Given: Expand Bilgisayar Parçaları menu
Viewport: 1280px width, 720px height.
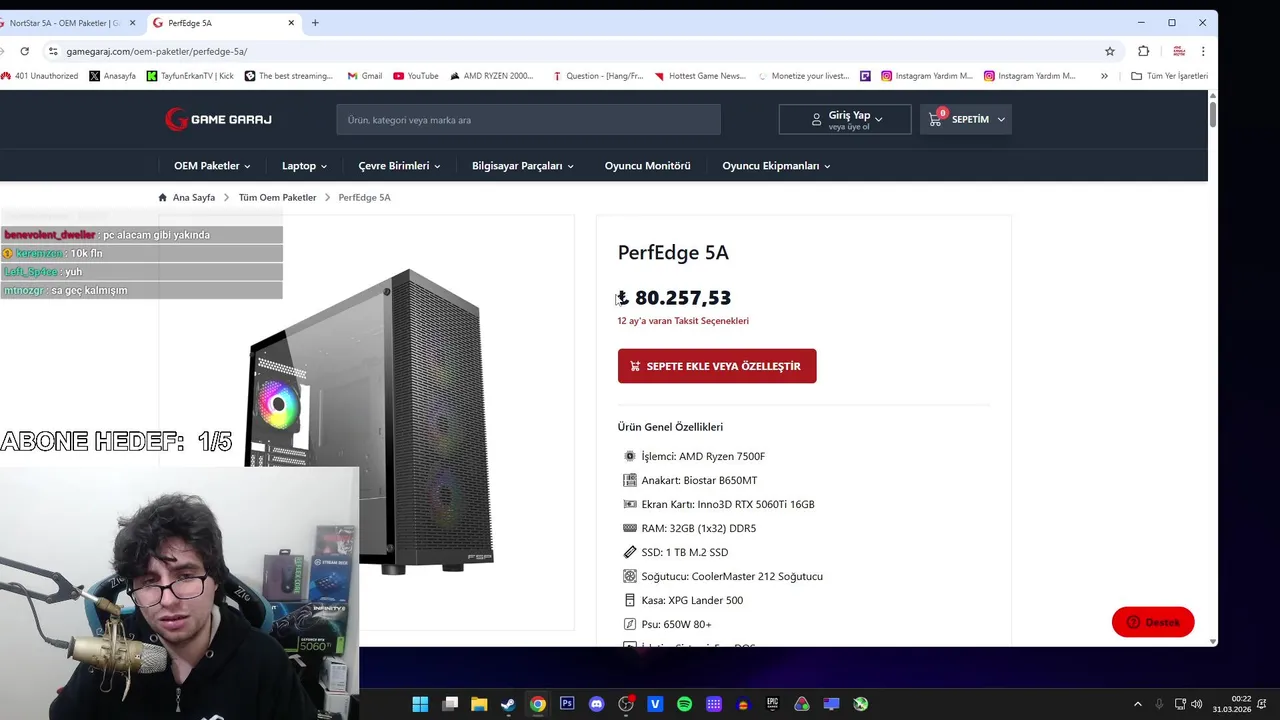Looking at the screenshot, I should (523, 166).
